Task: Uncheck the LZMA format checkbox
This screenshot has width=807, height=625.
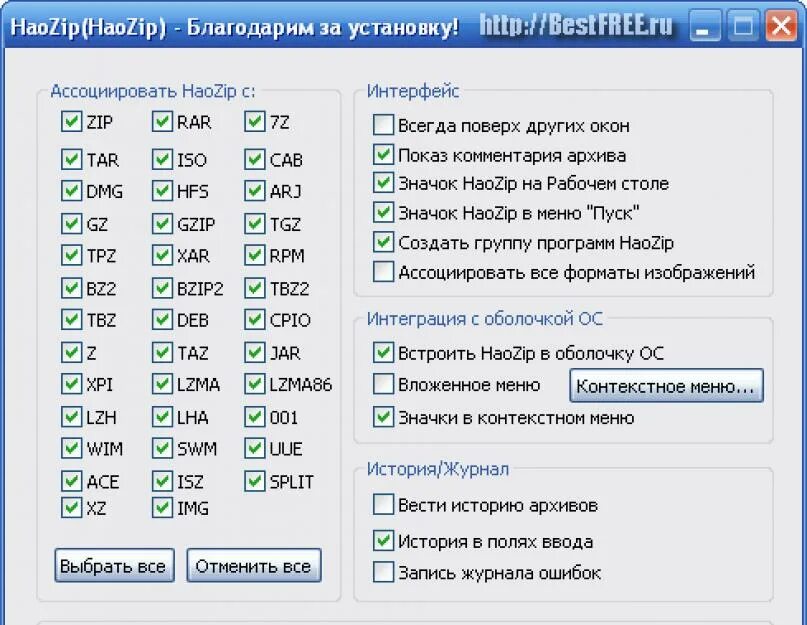Action: pyautogui.click(x=162, y=384)
